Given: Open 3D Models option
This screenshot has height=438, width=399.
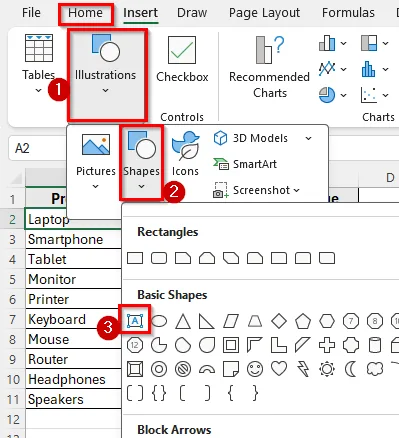Looking at the screenshot, I should tap(250, 138).
